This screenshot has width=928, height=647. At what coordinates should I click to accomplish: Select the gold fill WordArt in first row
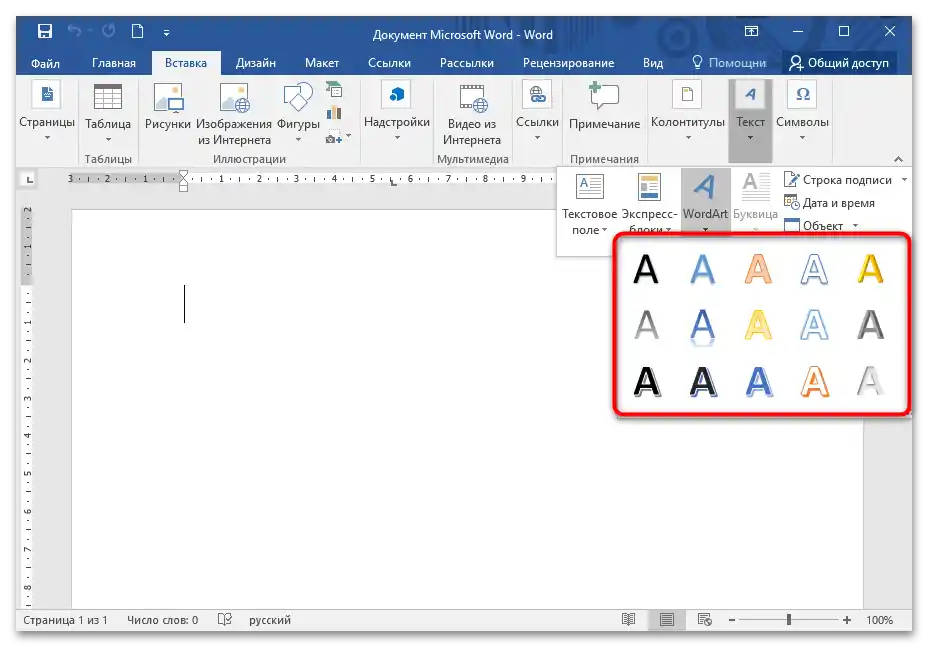871,270
